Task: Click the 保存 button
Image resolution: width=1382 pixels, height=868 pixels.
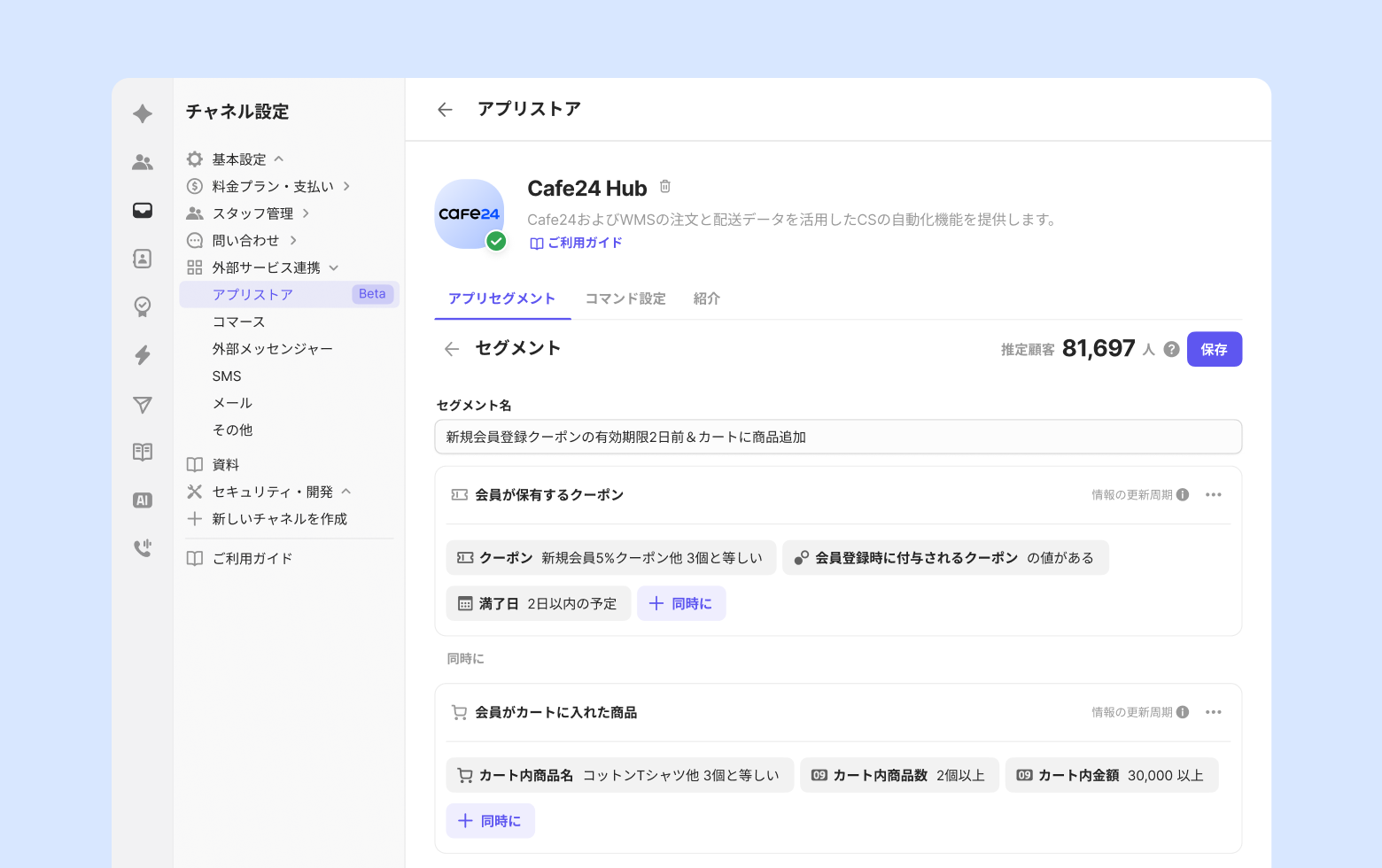Action: (x=1214, y=350)
